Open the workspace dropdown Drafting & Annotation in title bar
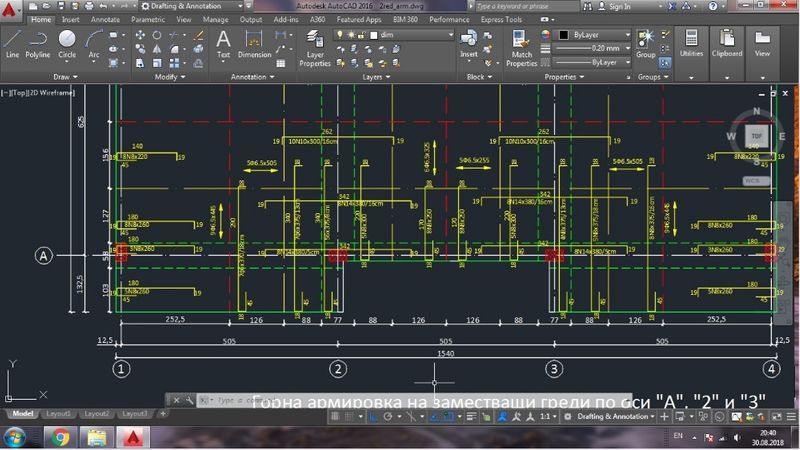This screenshot has width=800, height=450. [192, 6]
